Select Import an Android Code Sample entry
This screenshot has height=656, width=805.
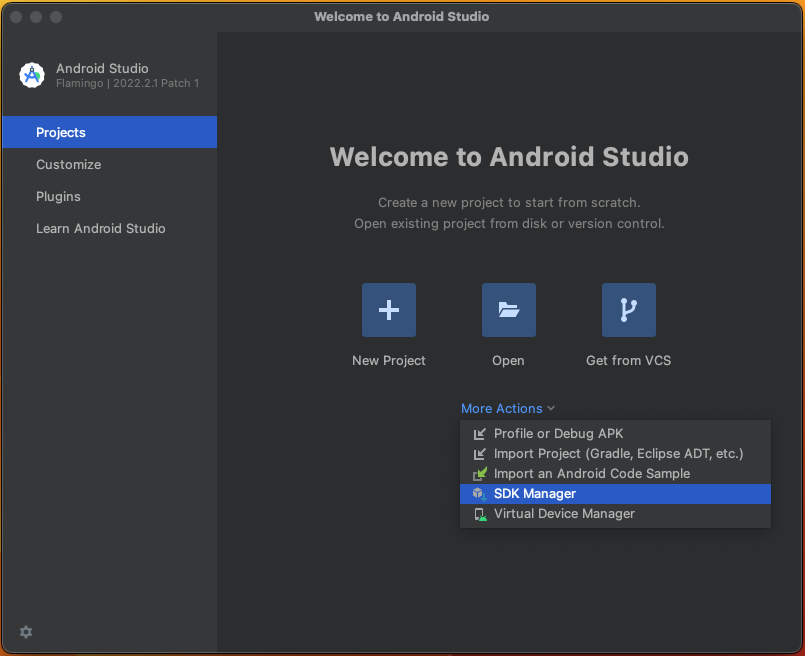point(615,474)
